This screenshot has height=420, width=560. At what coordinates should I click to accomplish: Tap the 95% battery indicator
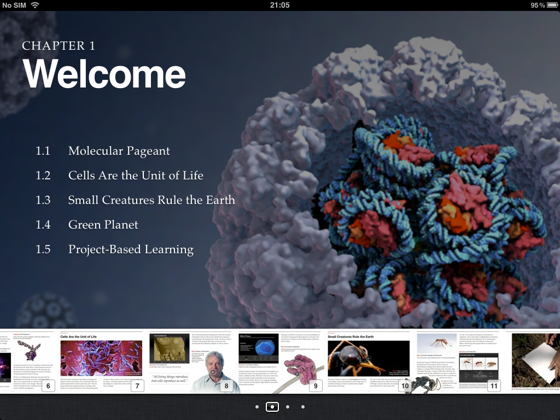click(544, 5)
